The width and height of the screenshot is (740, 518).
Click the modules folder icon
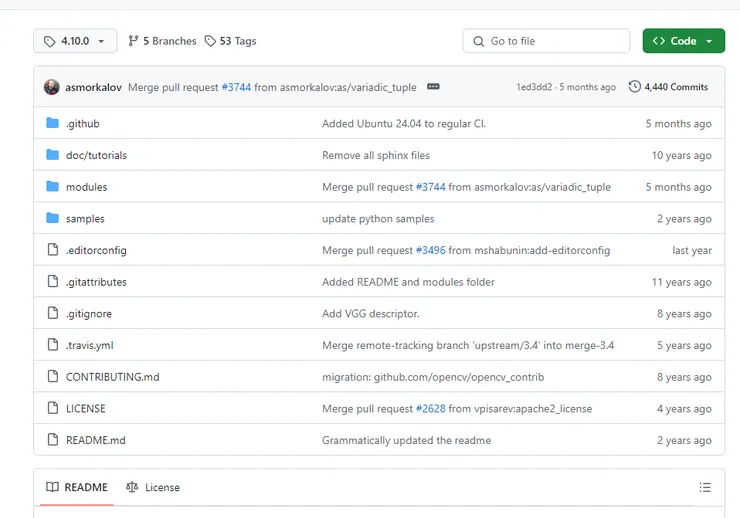53,187
